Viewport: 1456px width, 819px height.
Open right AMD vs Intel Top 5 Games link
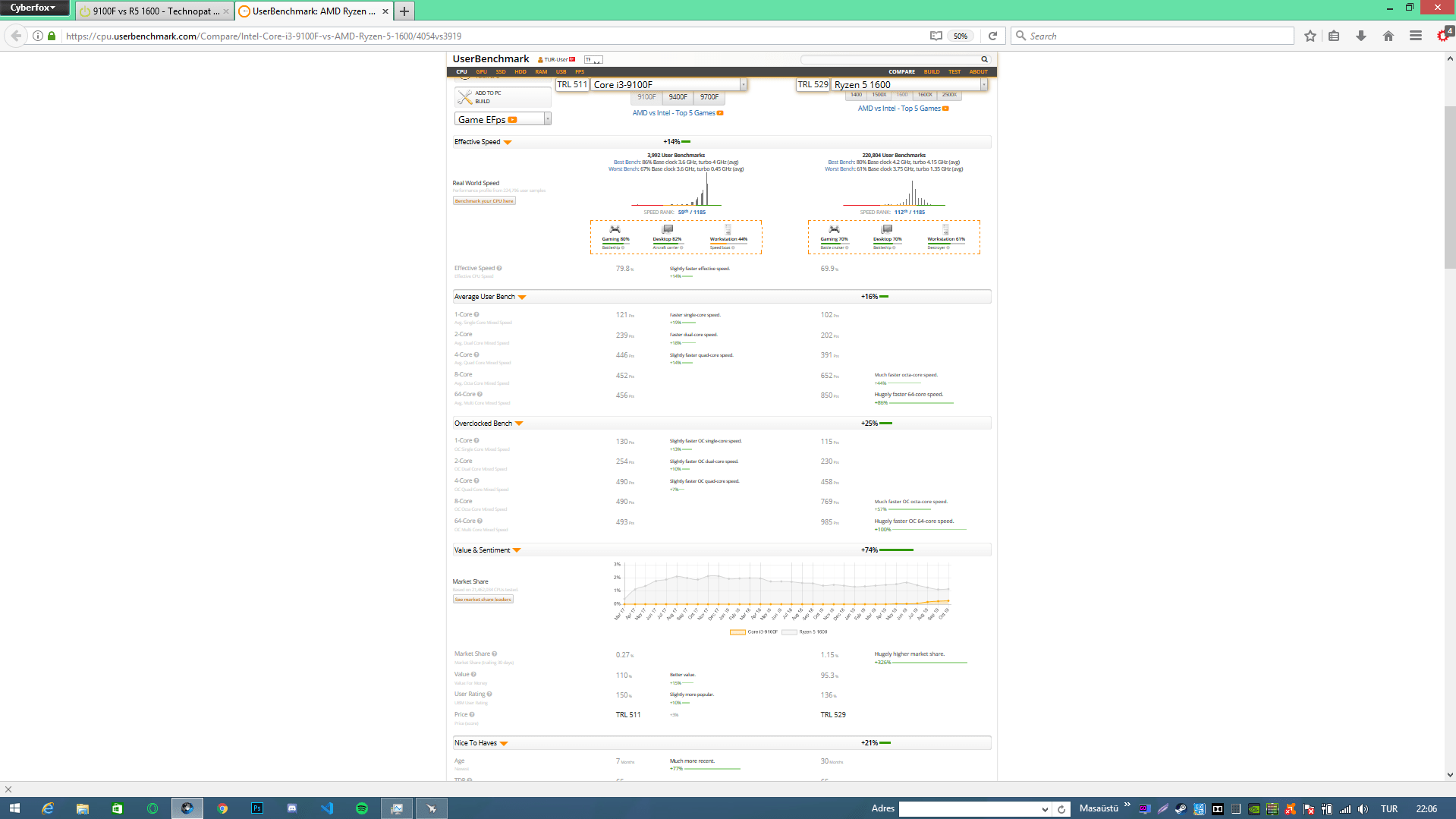click(x=903, y=109)
